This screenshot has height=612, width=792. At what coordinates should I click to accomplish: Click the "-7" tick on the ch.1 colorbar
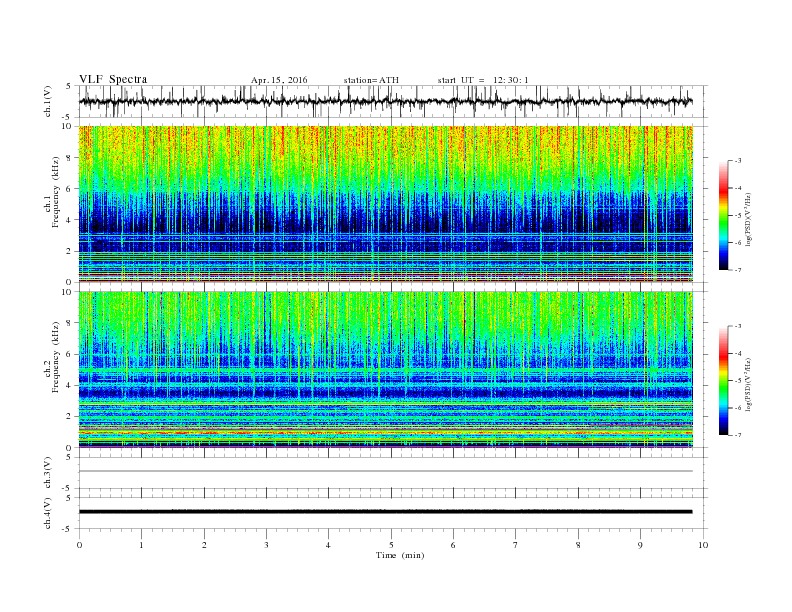[x=738, y=270]
